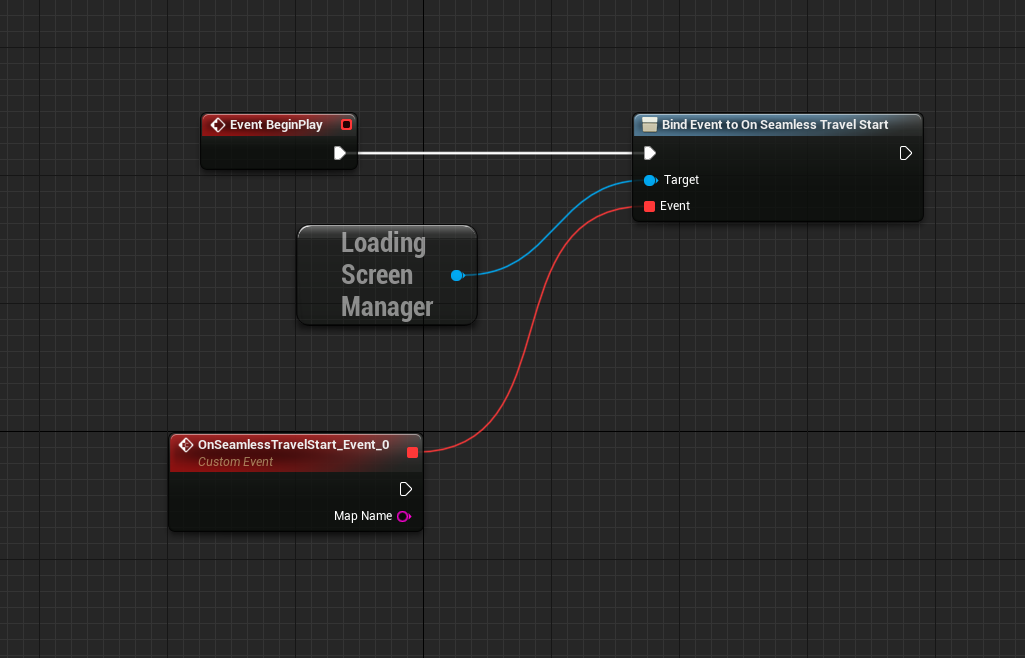The image size is (1025, 658).
Task: Click the Map Name magenta output pin
Action: 404,516
